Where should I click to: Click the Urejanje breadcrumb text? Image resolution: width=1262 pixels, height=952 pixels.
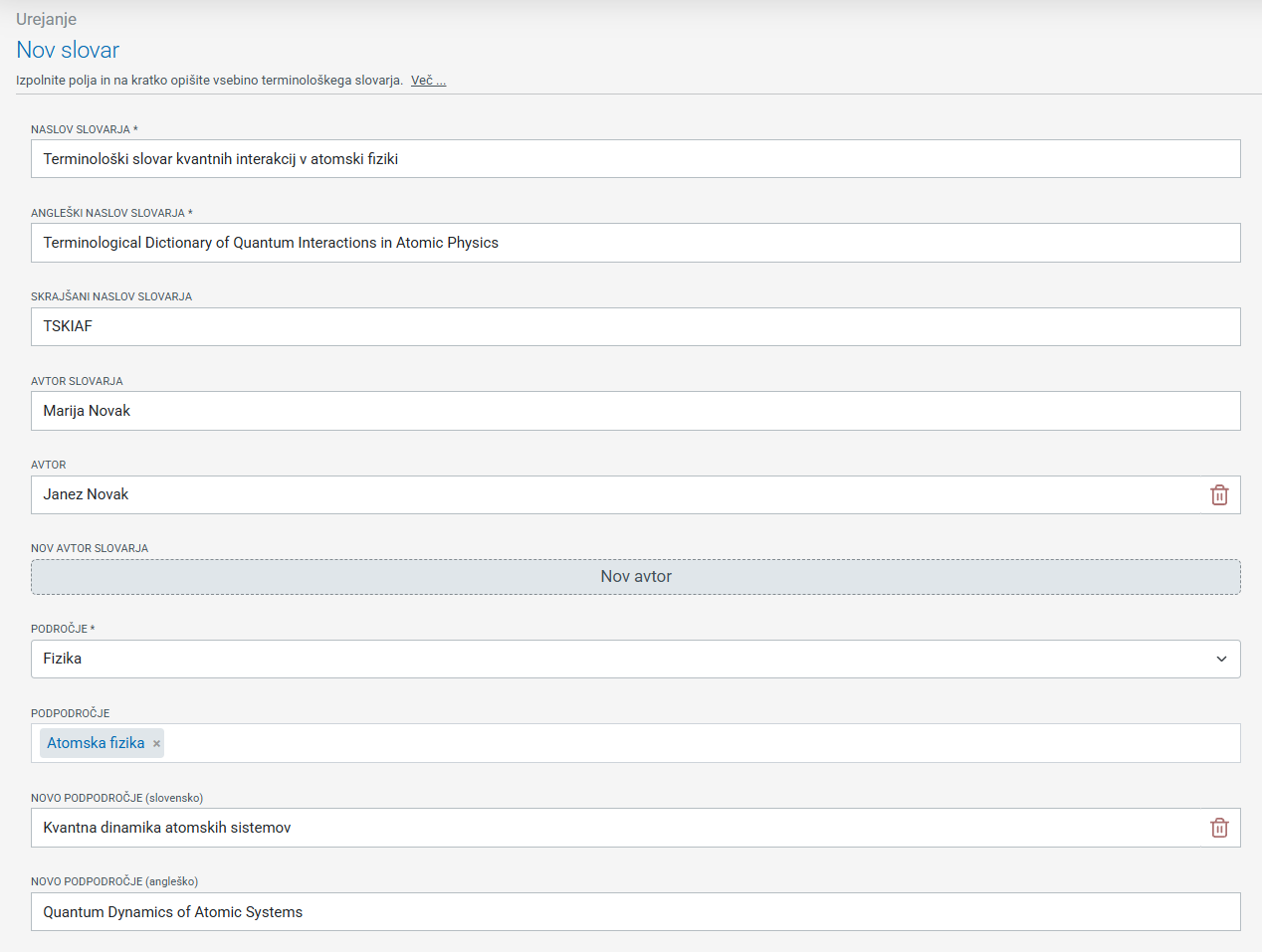pyautogui.click(x=46, y=19)
